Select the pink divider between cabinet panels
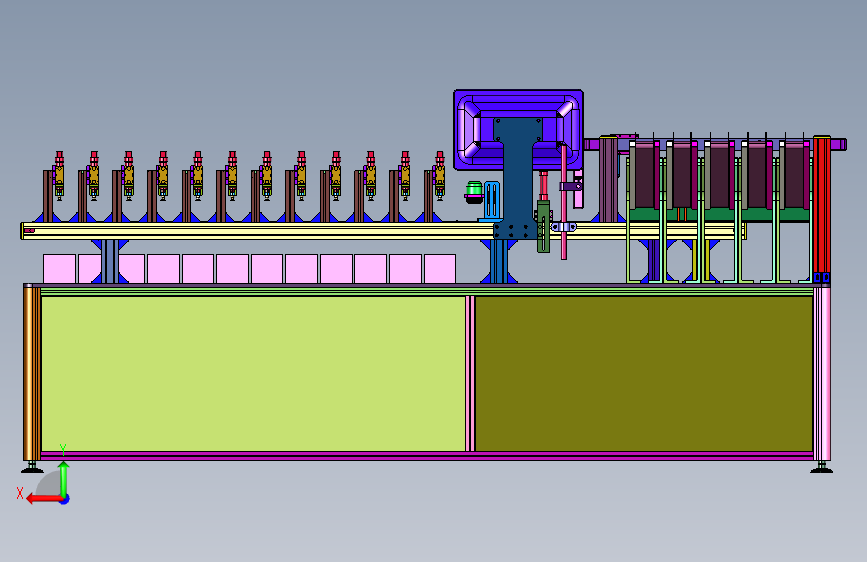Screen dimensions: 867x562 coord(470,374)
